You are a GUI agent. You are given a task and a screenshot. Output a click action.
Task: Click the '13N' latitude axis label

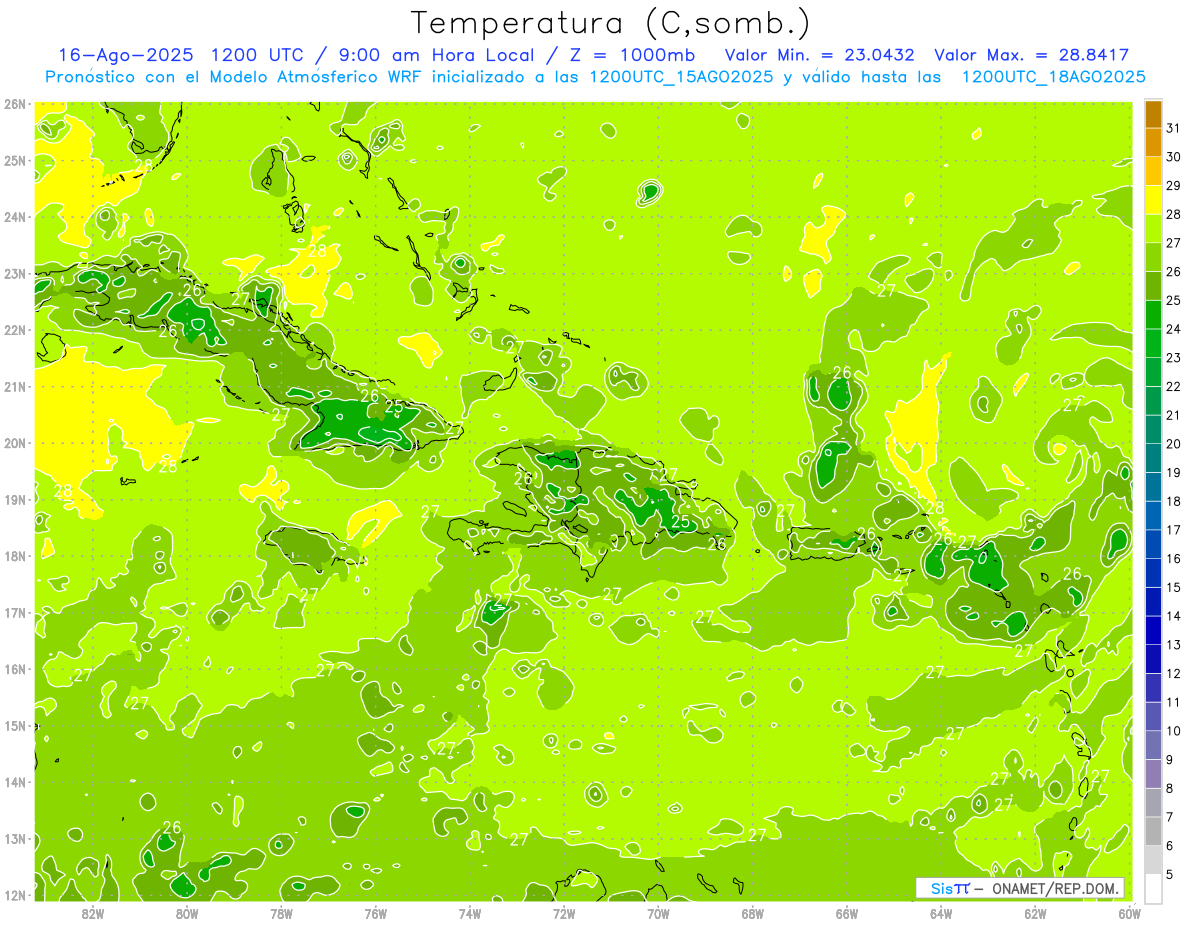(x=15, y=838)
